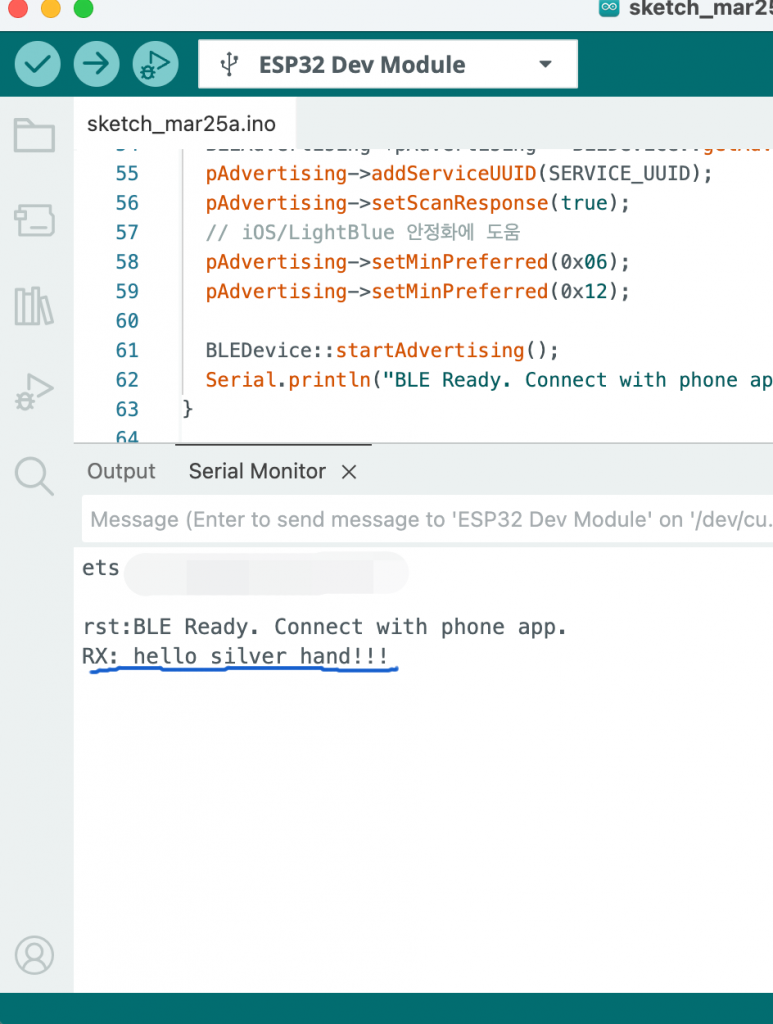Switch to the Output tab

click(x=121, y=472)
